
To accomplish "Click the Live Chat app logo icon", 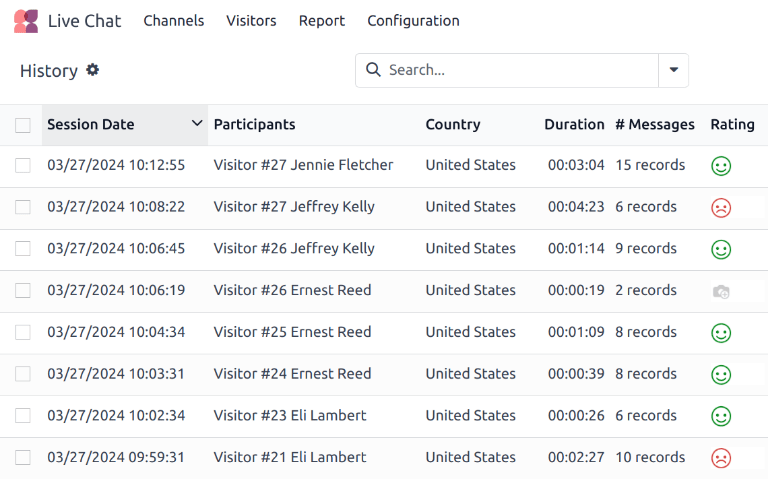I will tap(26, 21).
